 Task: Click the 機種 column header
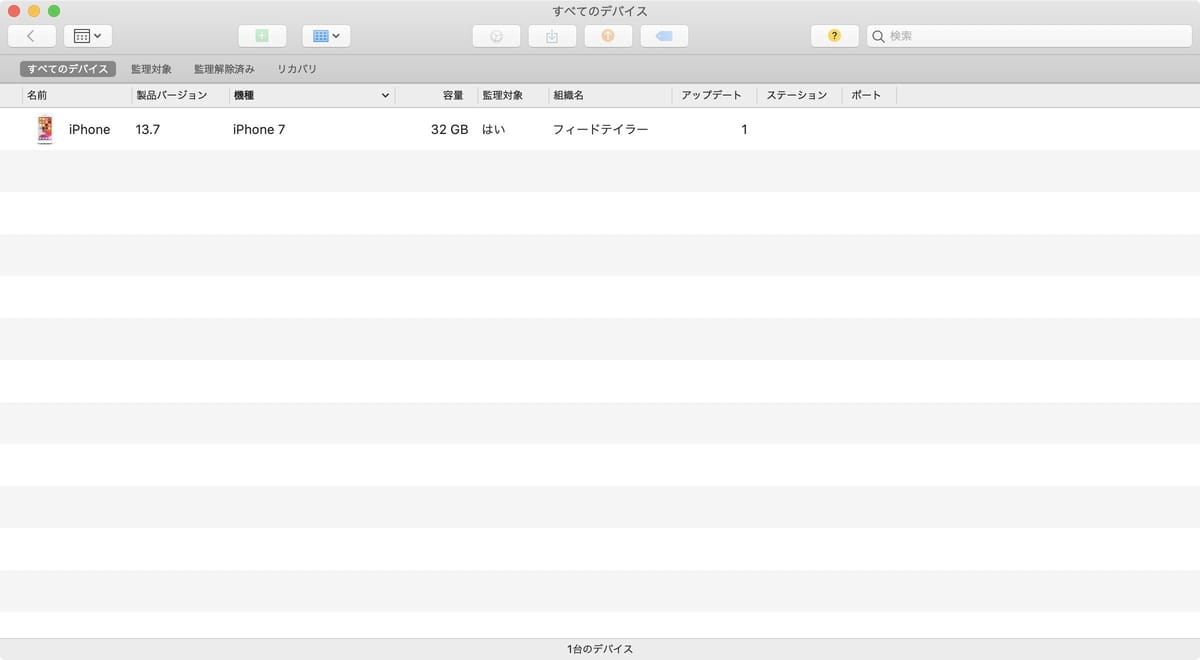click(x=311, y=95)
